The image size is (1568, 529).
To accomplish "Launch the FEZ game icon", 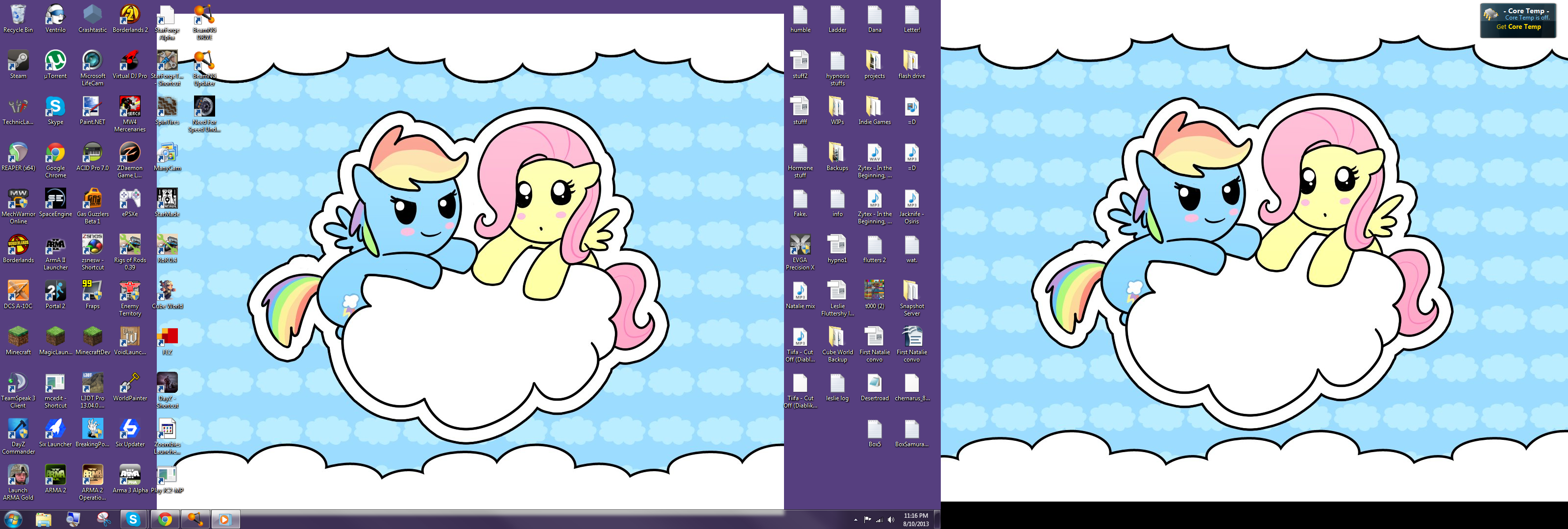I will tap(167, 341).
